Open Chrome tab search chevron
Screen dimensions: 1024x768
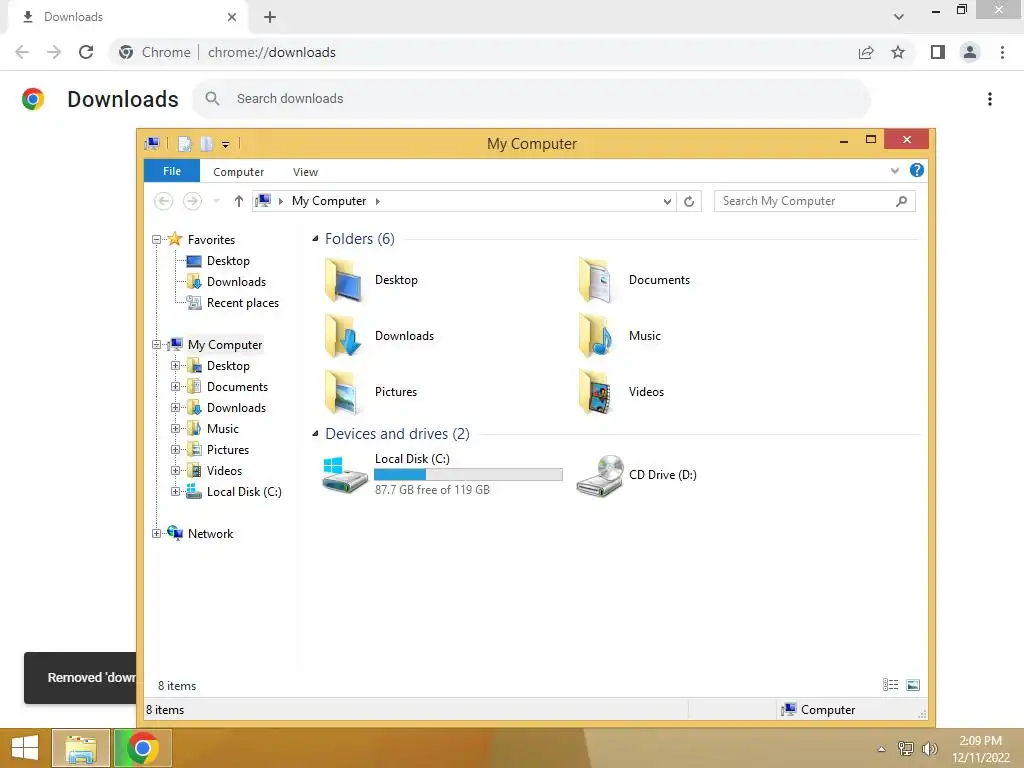899,17
